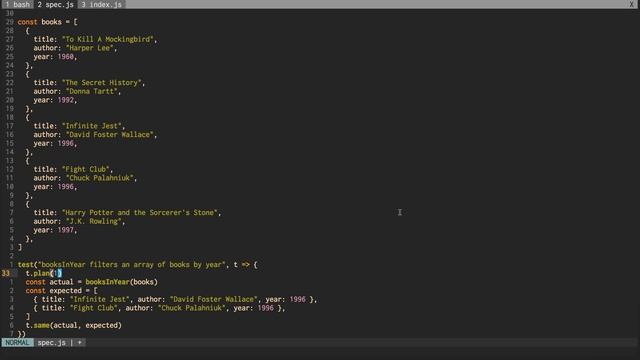Click "Chuck Palahniuk" in expected array
Viewport: 640px width, 360px height.
[x=192, y=308]
